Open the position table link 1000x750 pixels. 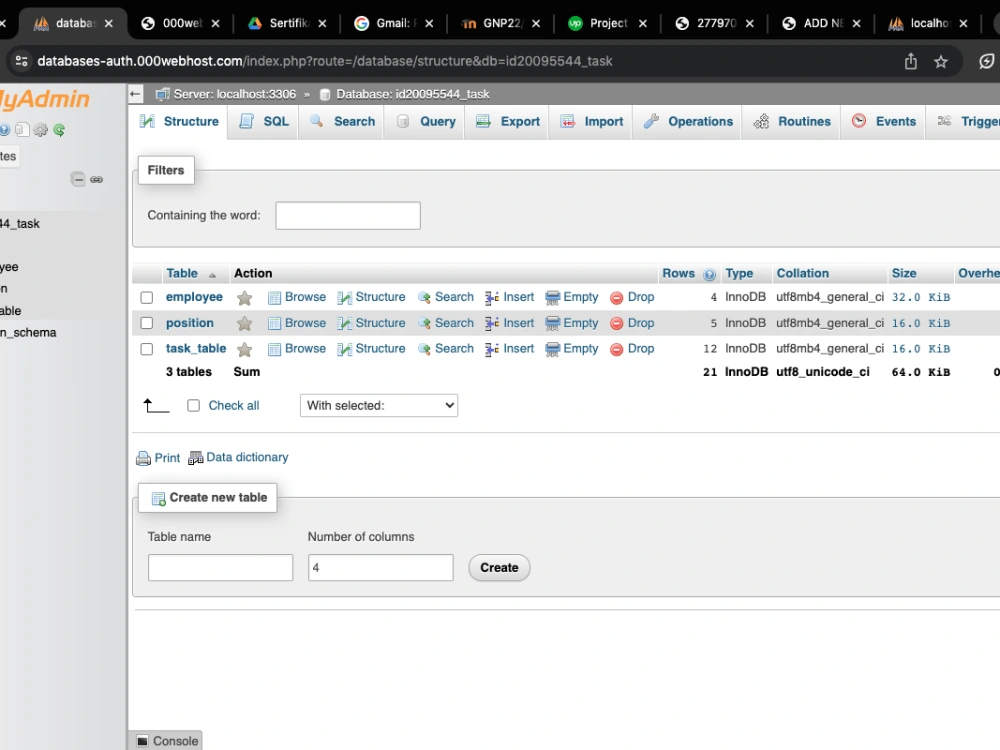point(189,323)
